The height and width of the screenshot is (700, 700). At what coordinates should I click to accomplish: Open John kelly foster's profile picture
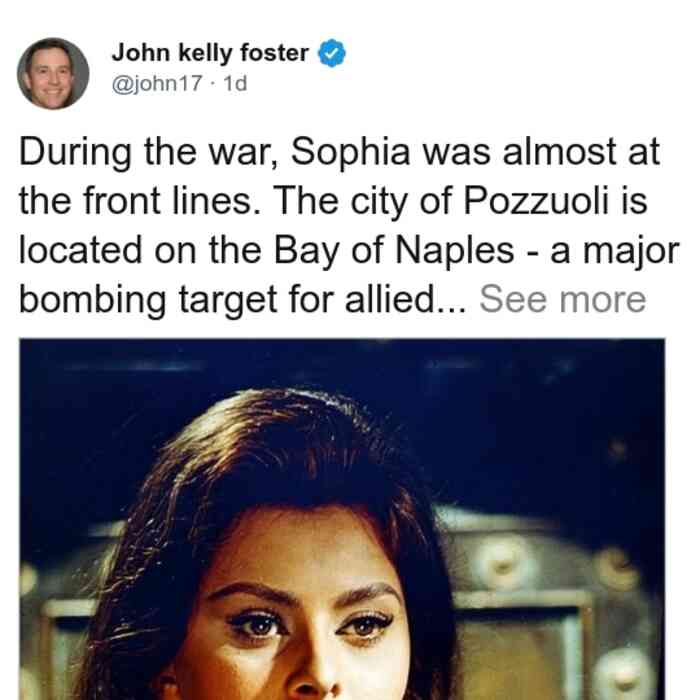tap(53, 74)
